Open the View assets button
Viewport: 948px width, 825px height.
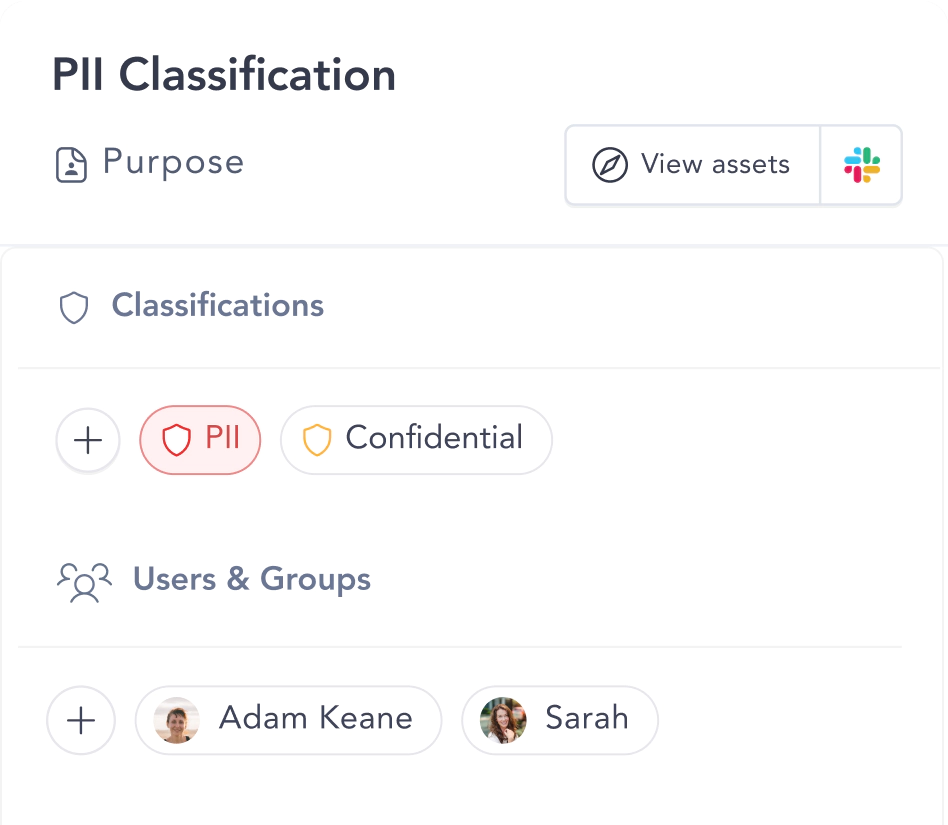coord(692,165)
